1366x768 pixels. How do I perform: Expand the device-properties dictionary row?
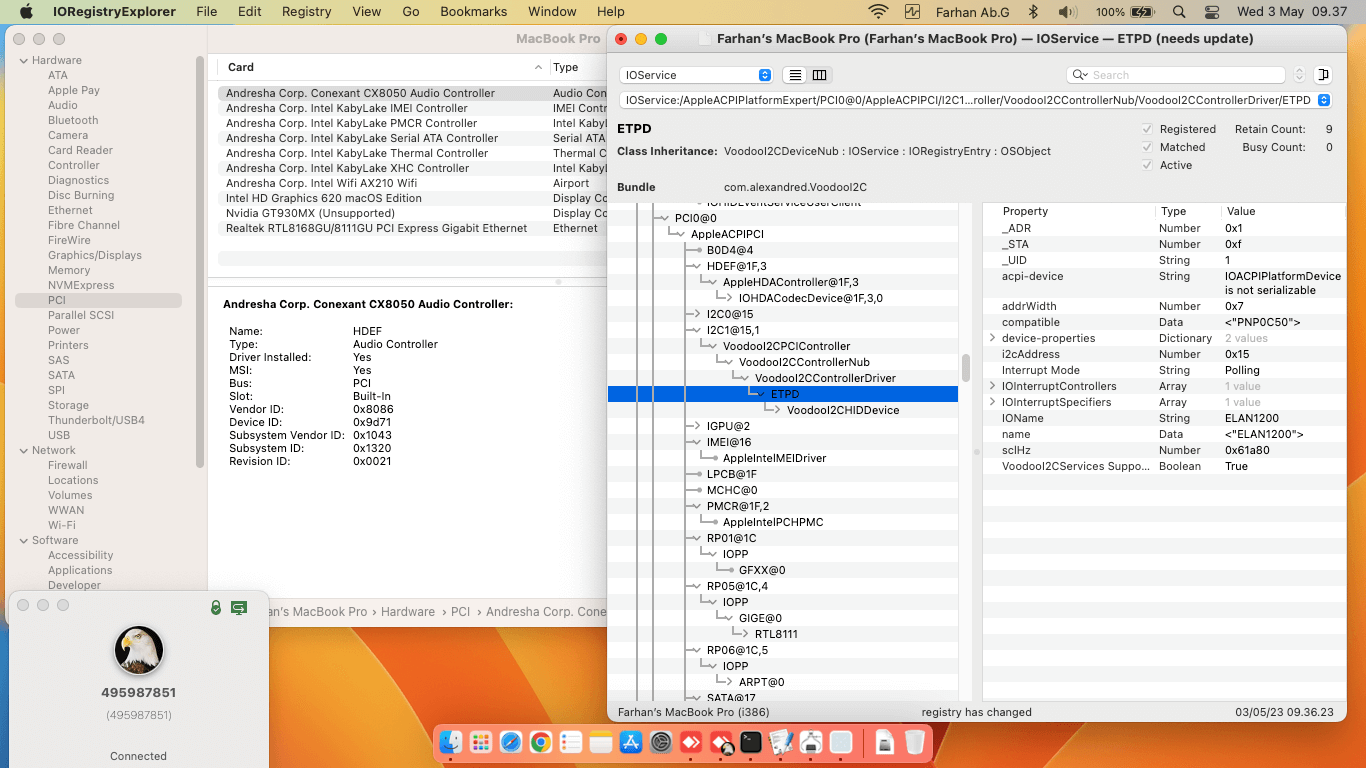tap(992, 338)
